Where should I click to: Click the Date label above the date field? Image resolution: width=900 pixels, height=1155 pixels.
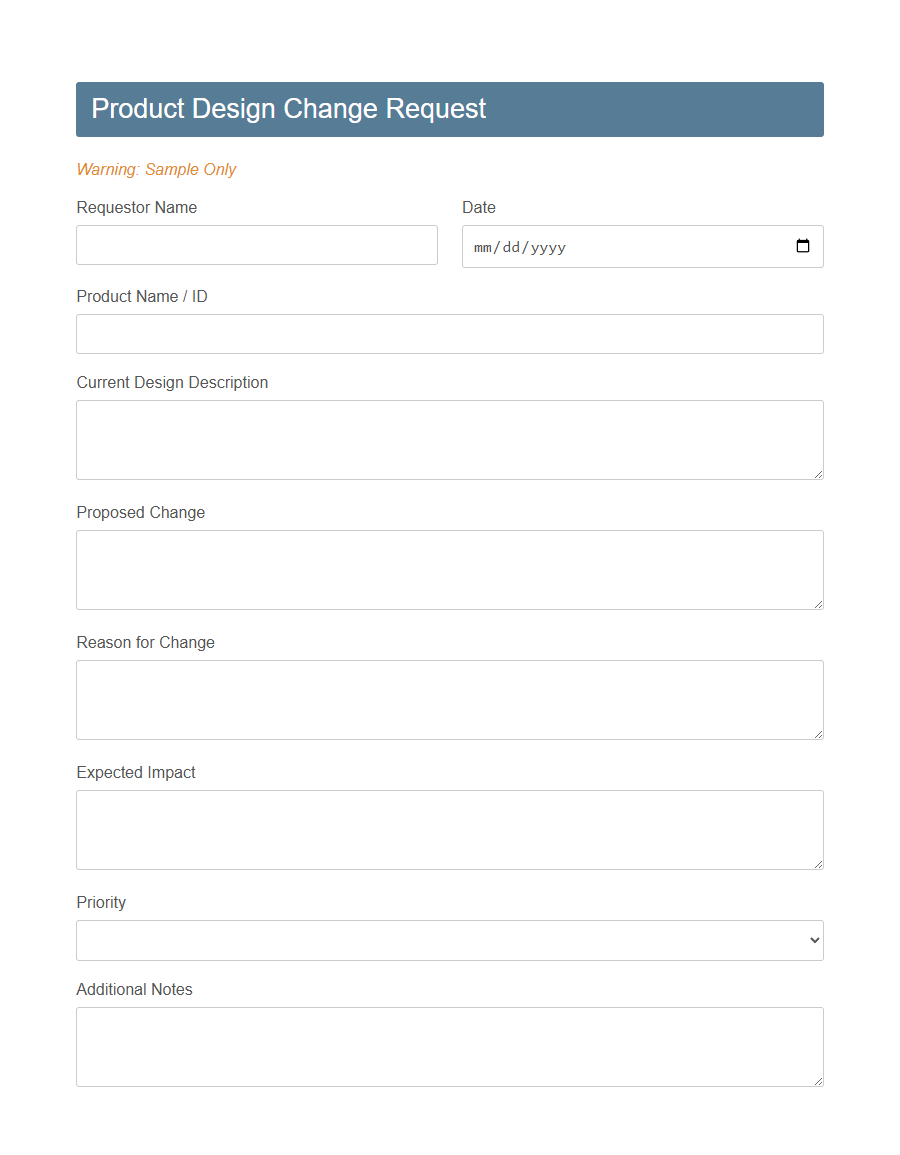[478, 207]
